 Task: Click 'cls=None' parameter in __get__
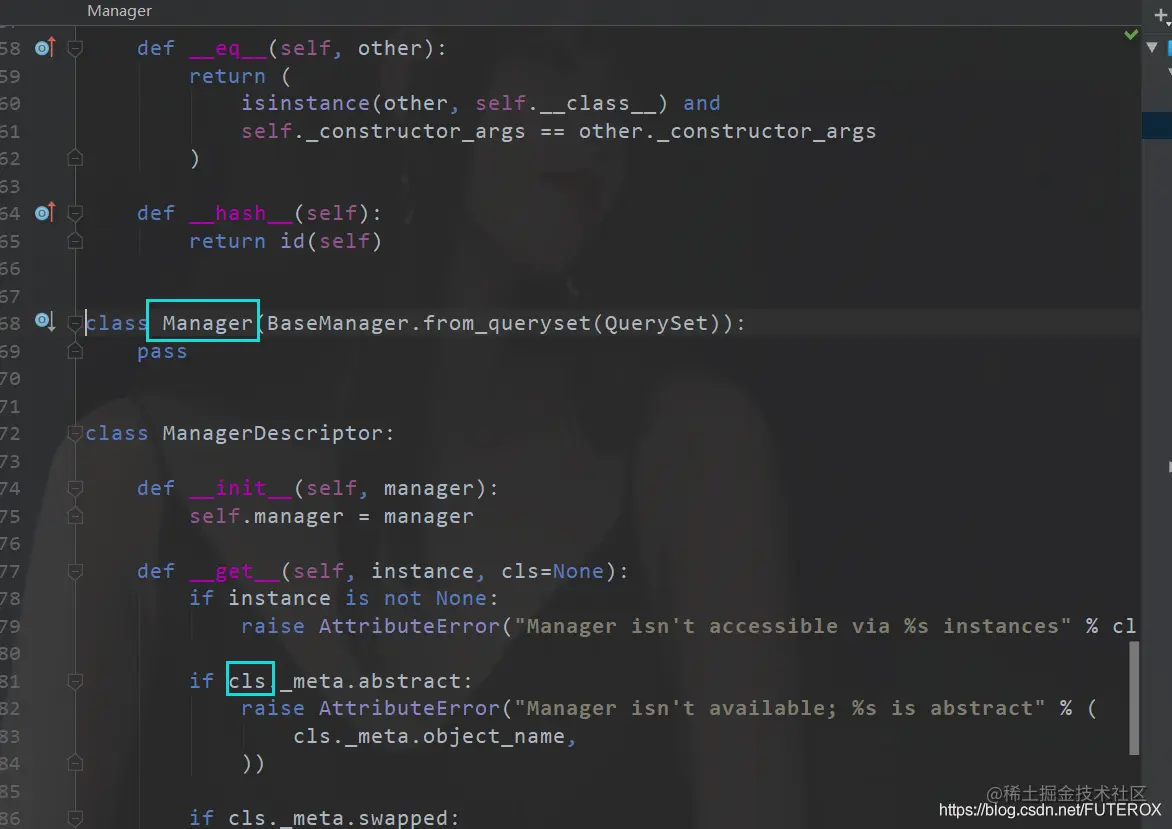coord(552,572)
